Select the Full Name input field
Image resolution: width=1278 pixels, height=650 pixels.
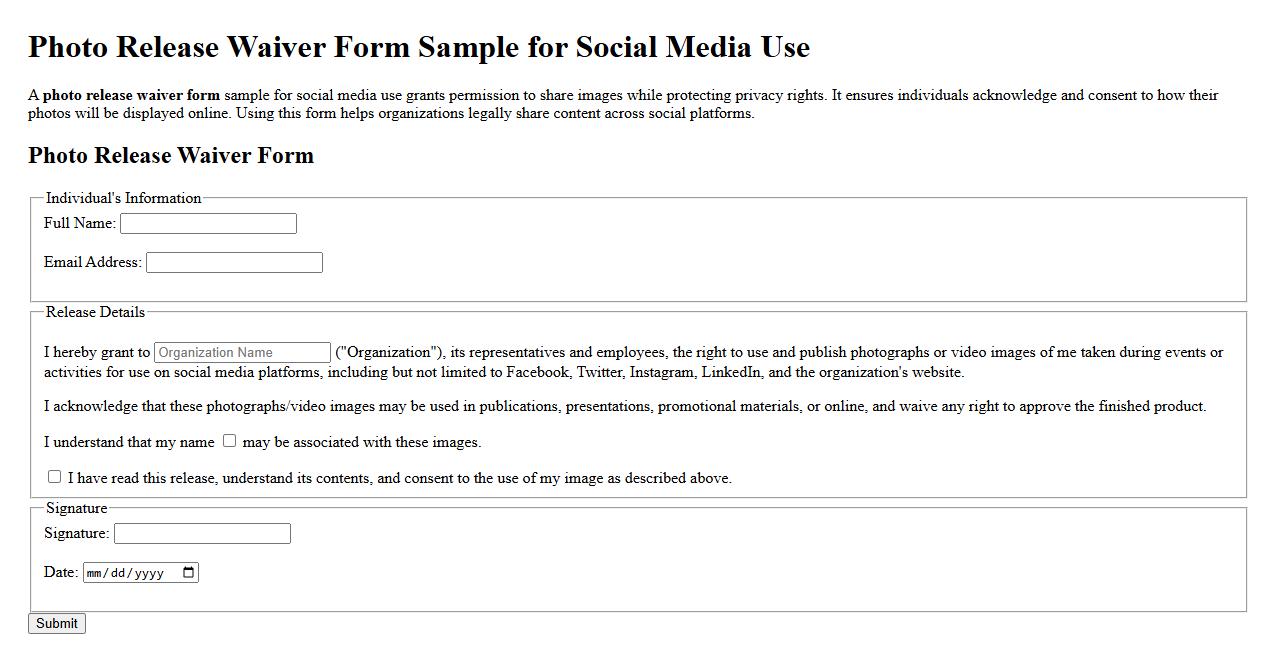tap(207, 223)
